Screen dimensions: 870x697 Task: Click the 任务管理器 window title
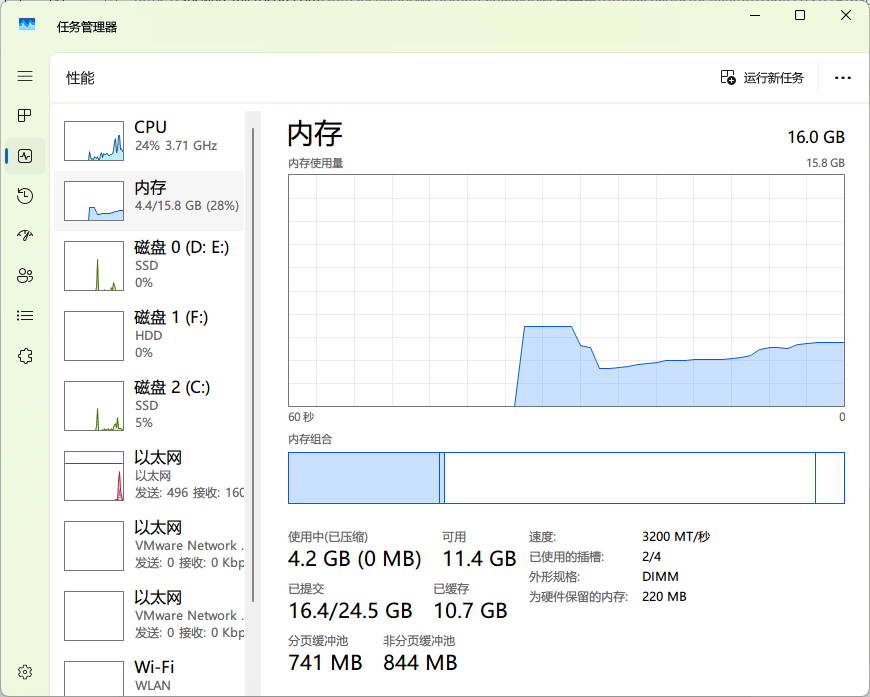click(x=87, y=27)
